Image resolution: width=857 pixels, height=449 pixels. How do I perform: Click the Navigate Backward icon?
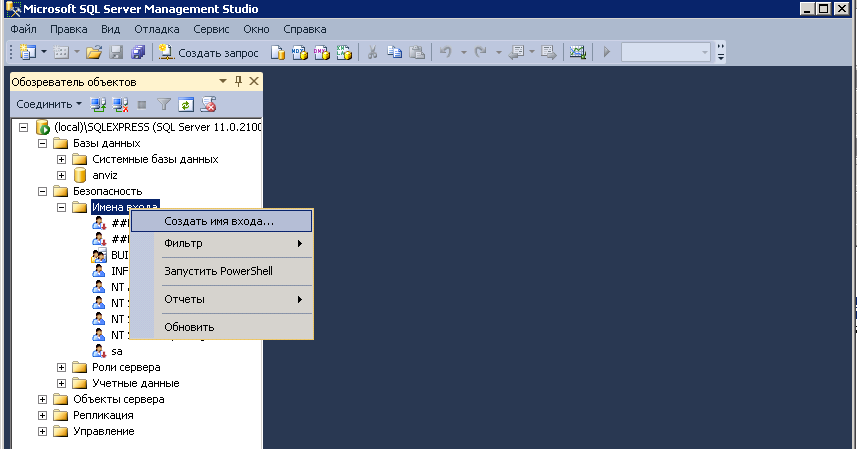516,52
